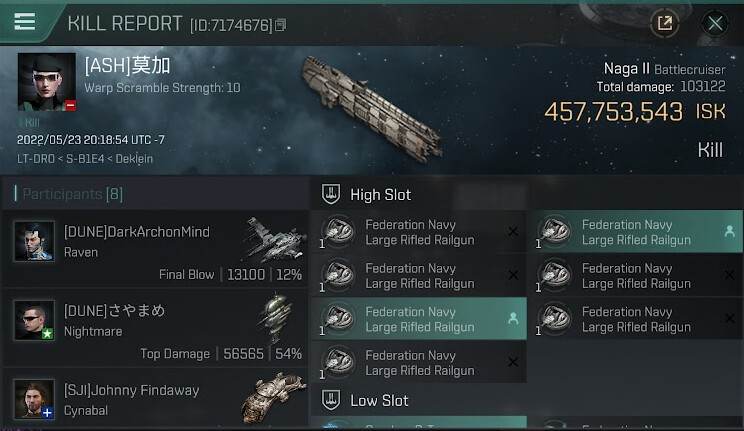
Task: Click person icon on top-right highlighted railgun
Action: point(729,231)
